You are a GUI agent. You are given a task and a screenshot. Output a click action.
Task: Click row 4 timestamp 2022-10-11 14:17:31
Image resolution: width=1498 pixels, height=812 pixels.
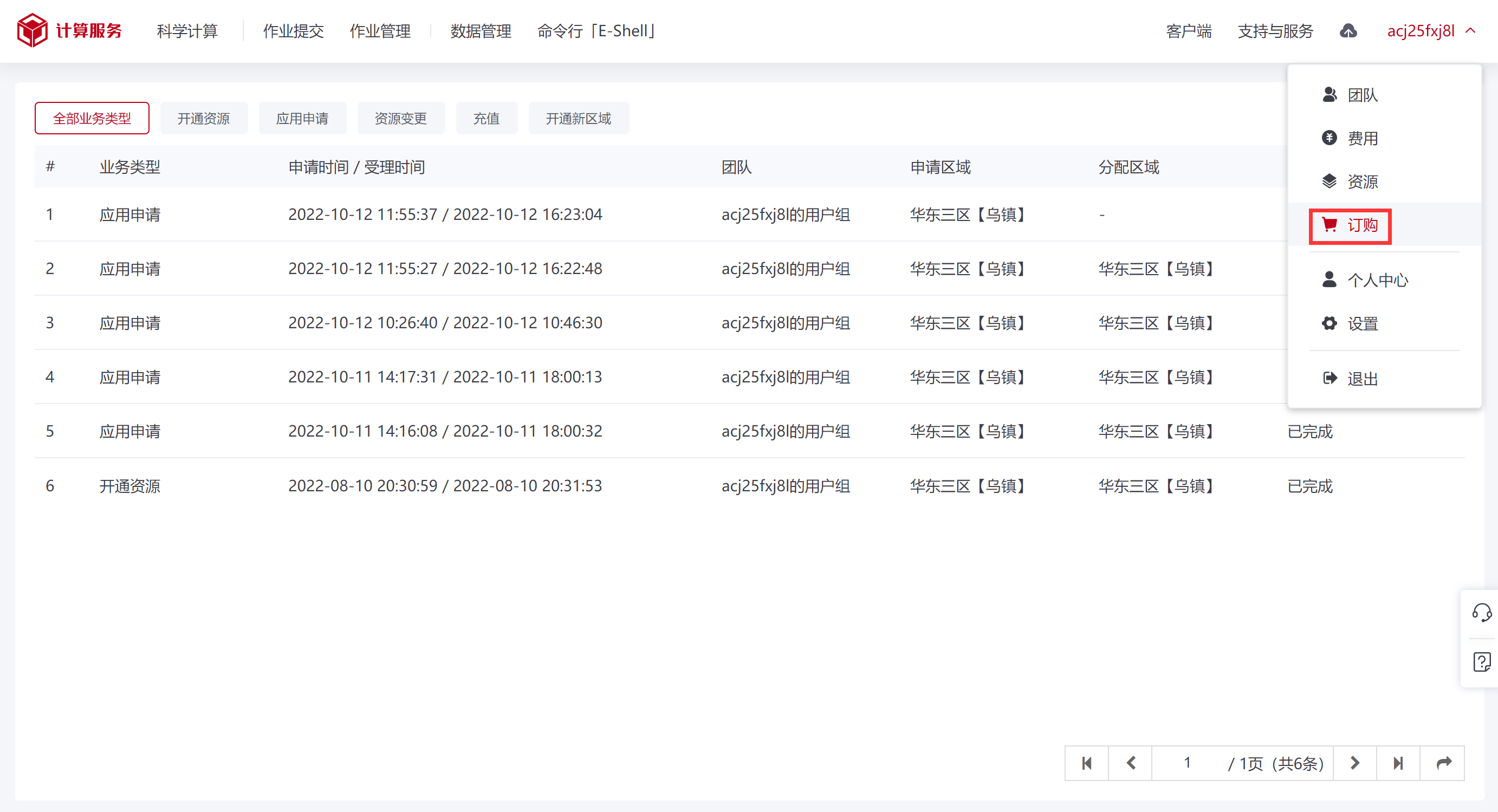point(363,376)
